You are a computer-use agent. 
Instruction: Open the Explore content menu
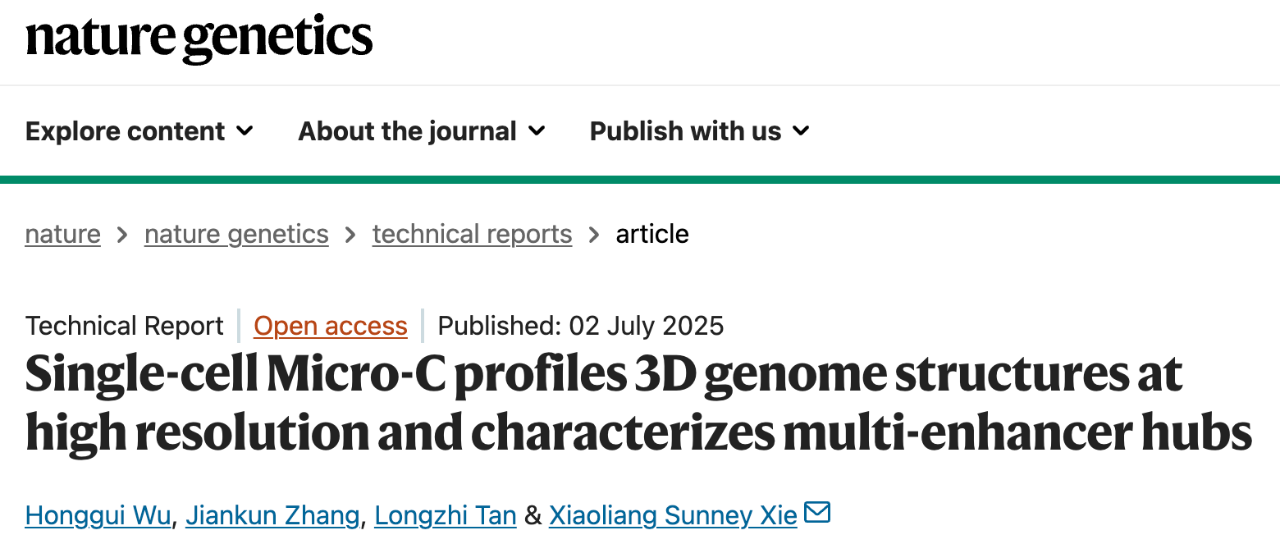point(139,131)
